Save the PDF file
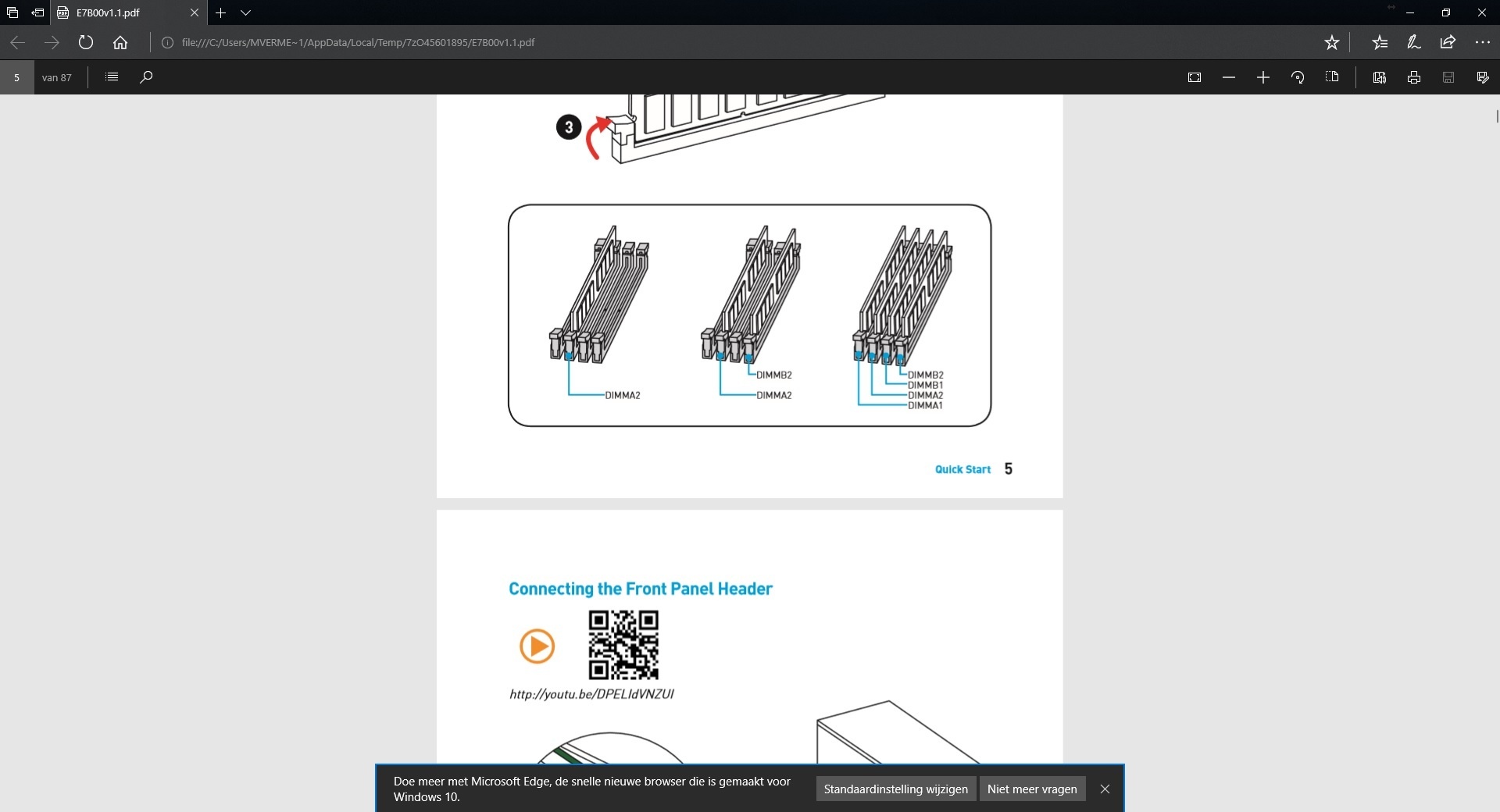1500x812 pixels. click(x=1448, y=77)
